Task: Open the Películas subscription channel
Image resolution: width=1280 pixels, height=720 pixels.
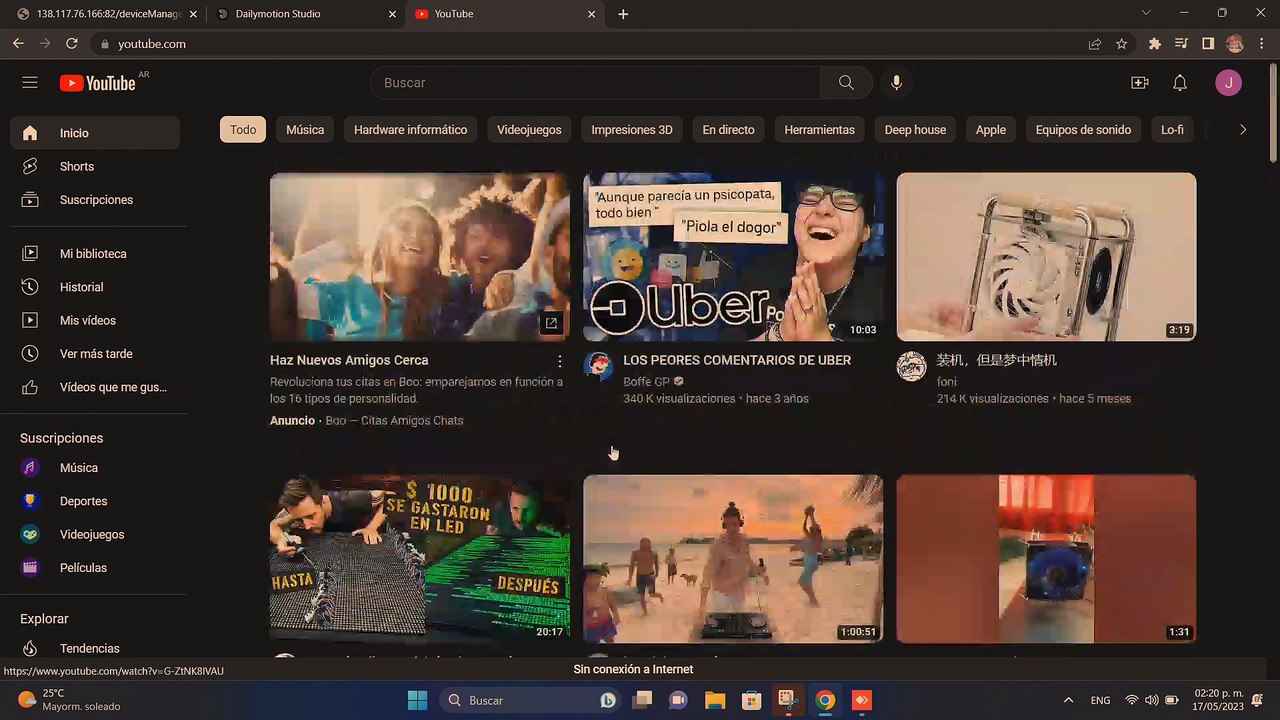Action: tap(95, 568)
